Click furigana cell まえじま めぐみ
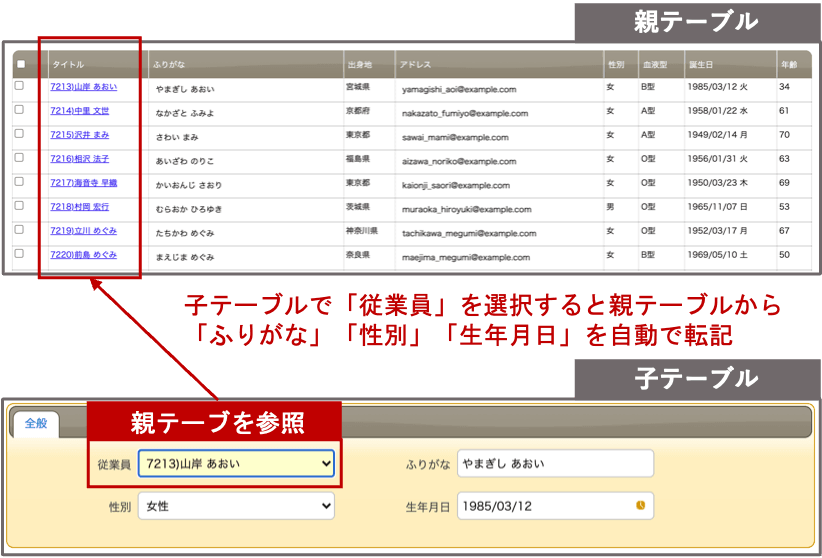The image size is (822, 558). point(185,257)
